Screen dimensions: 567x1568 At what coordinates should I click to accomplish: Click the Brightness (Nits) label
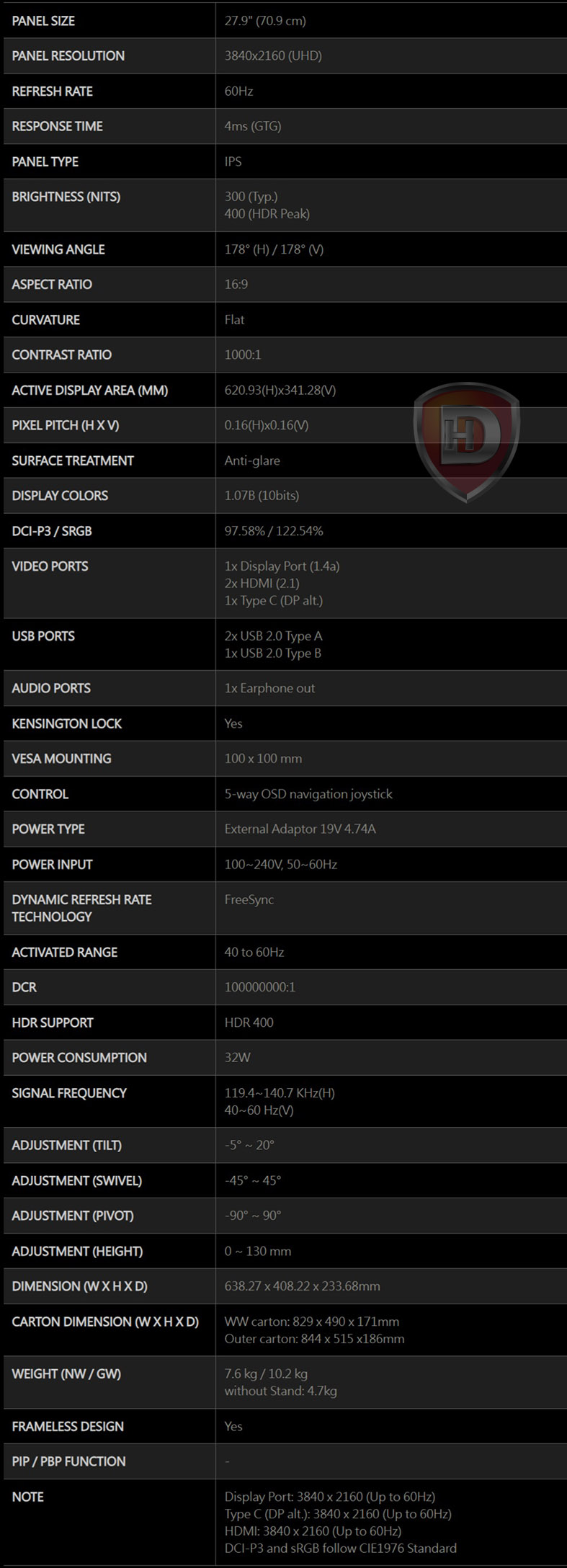coord(66,197)
